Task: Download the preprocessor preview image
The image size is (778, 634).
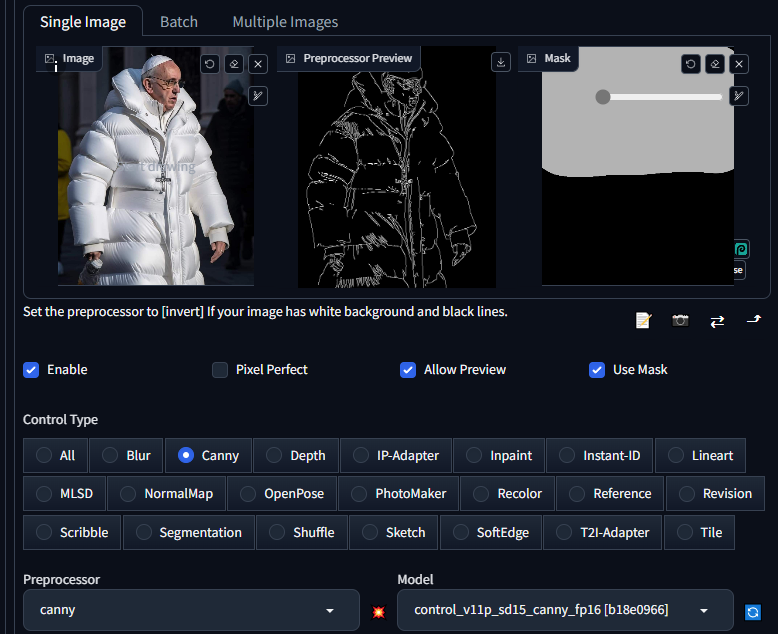Action: coord(501,62)
